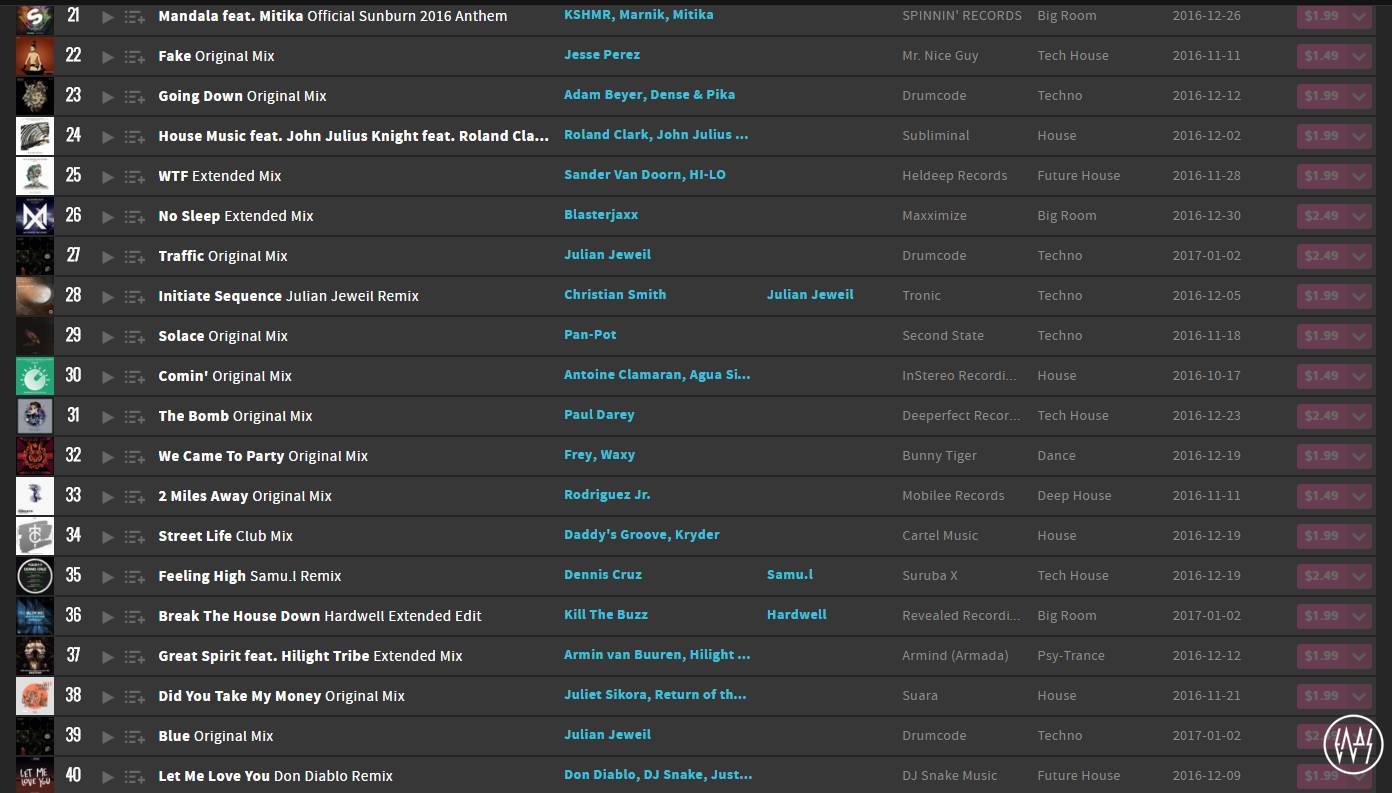This screenshot has width=1392, height=793.
Task: Play Solace Original Mix
Action: coord(108,337)
